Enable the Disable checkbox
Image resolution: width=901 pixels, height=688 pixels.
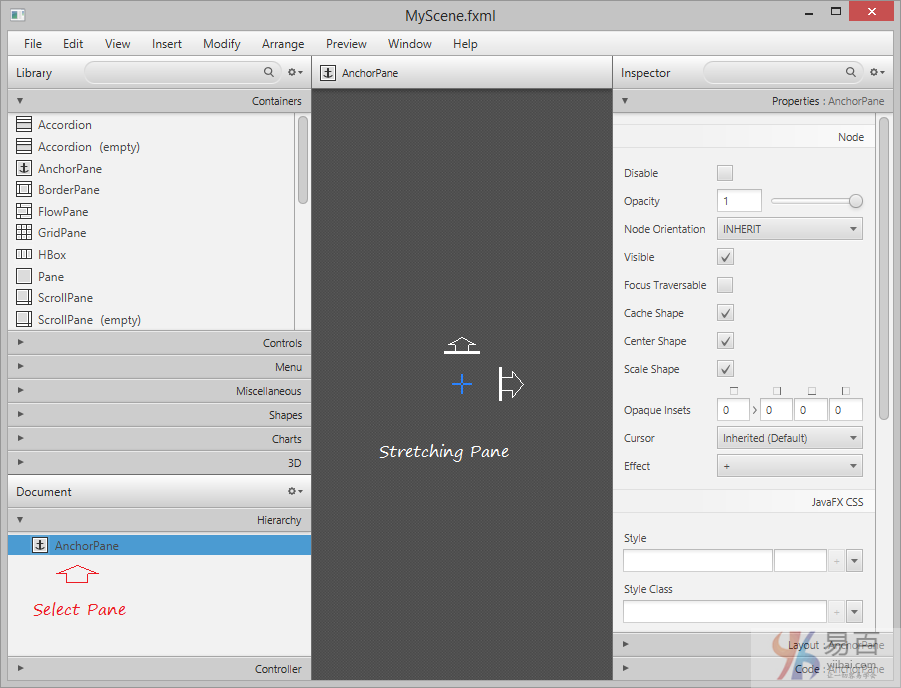pyautogui.click(x=725, y=173)
